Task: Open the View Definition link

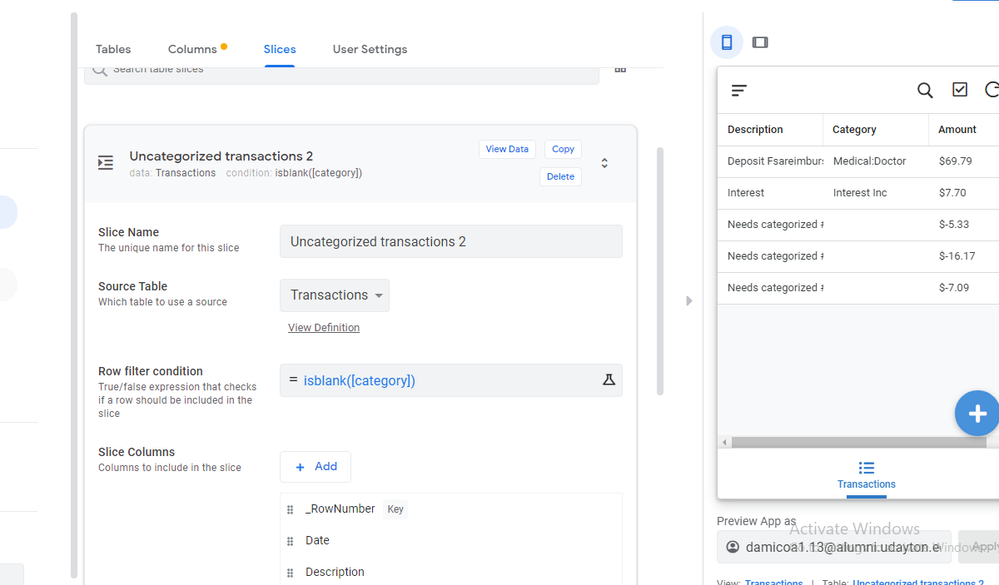Action: (x=324, y=328)
